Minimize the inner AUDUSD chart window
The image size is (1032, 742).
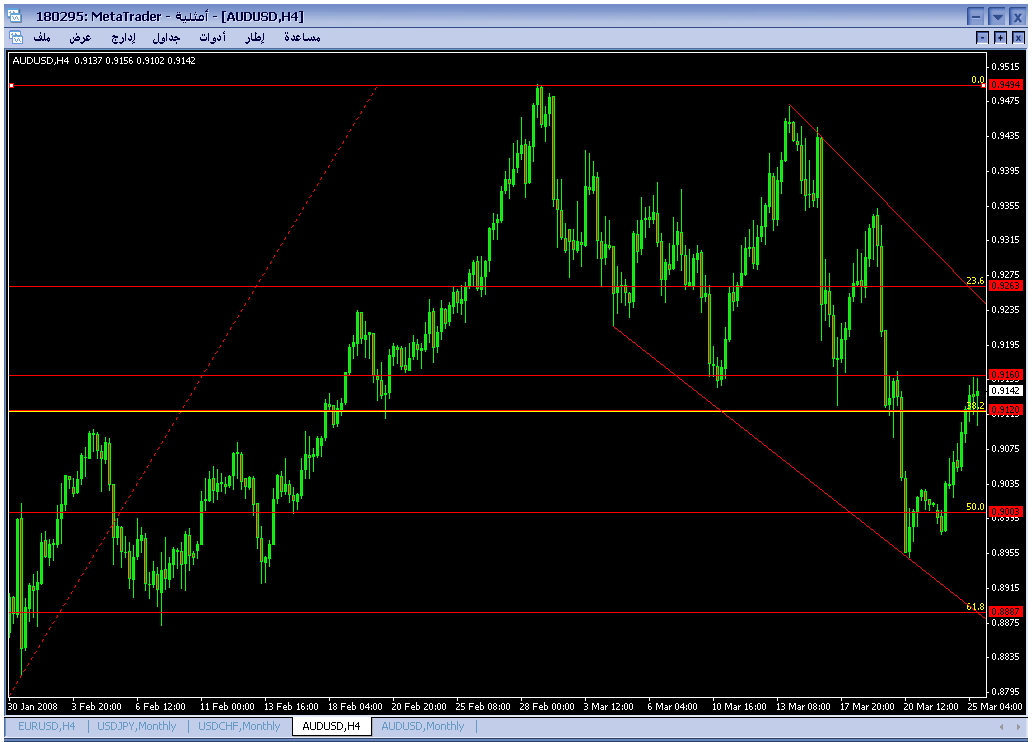[x=983, y=38]
